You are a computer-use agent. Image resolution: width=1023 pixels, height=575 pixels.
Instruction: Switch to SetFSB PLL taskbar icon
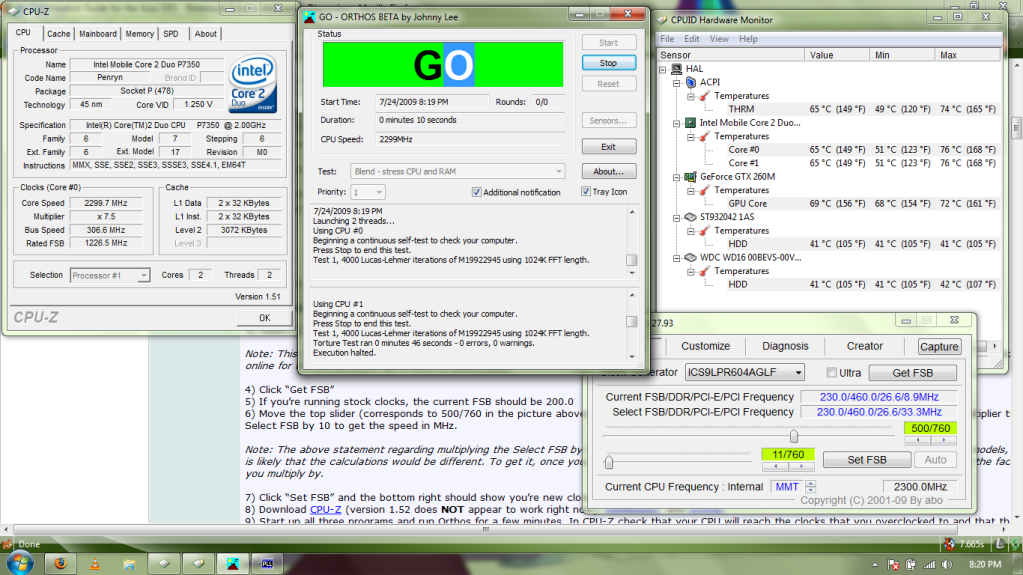[x=267, y=563]
